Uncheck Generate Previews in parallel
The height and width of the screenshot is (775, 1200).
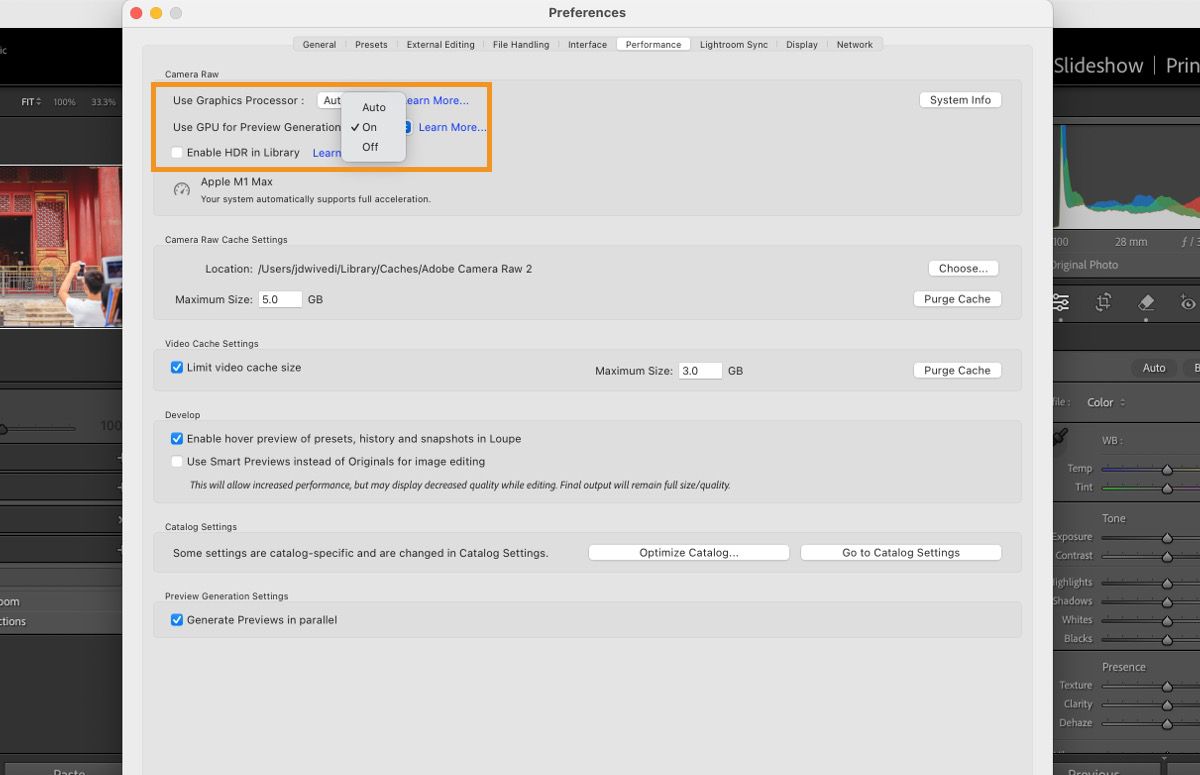point(177,619)
